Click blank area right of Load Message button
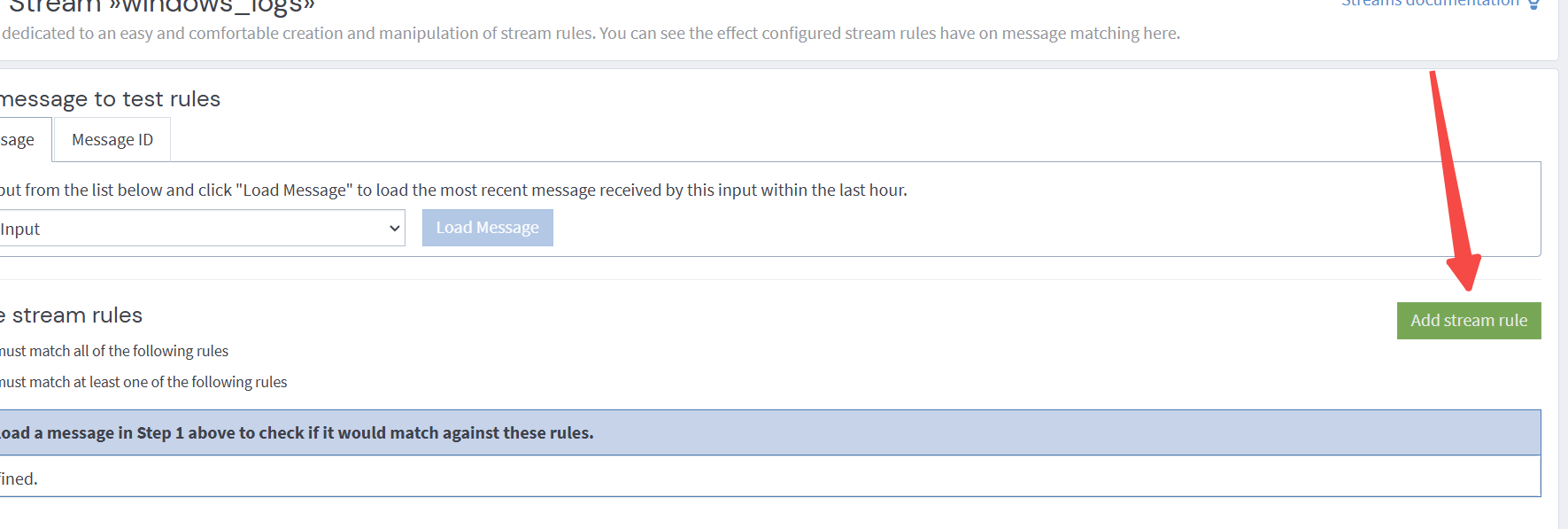This screenshot has width=1568, height=529. pos(1045,228)
